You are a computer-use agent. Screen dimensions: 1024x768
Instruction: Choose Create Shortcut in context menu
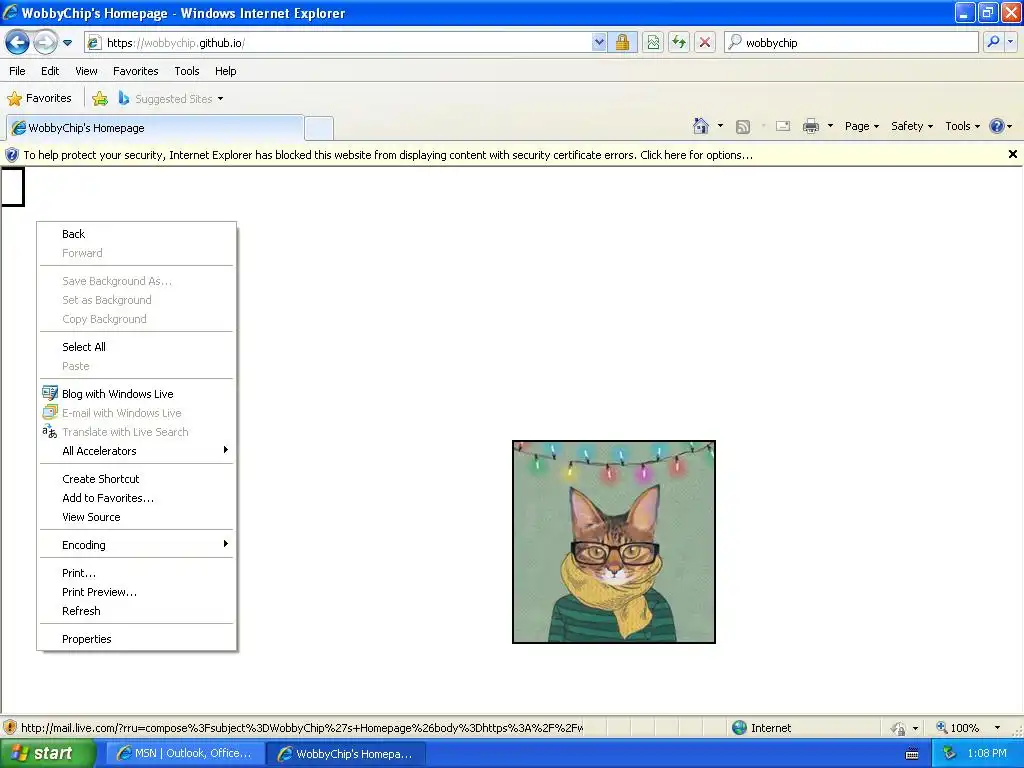[x=136, y=479]
